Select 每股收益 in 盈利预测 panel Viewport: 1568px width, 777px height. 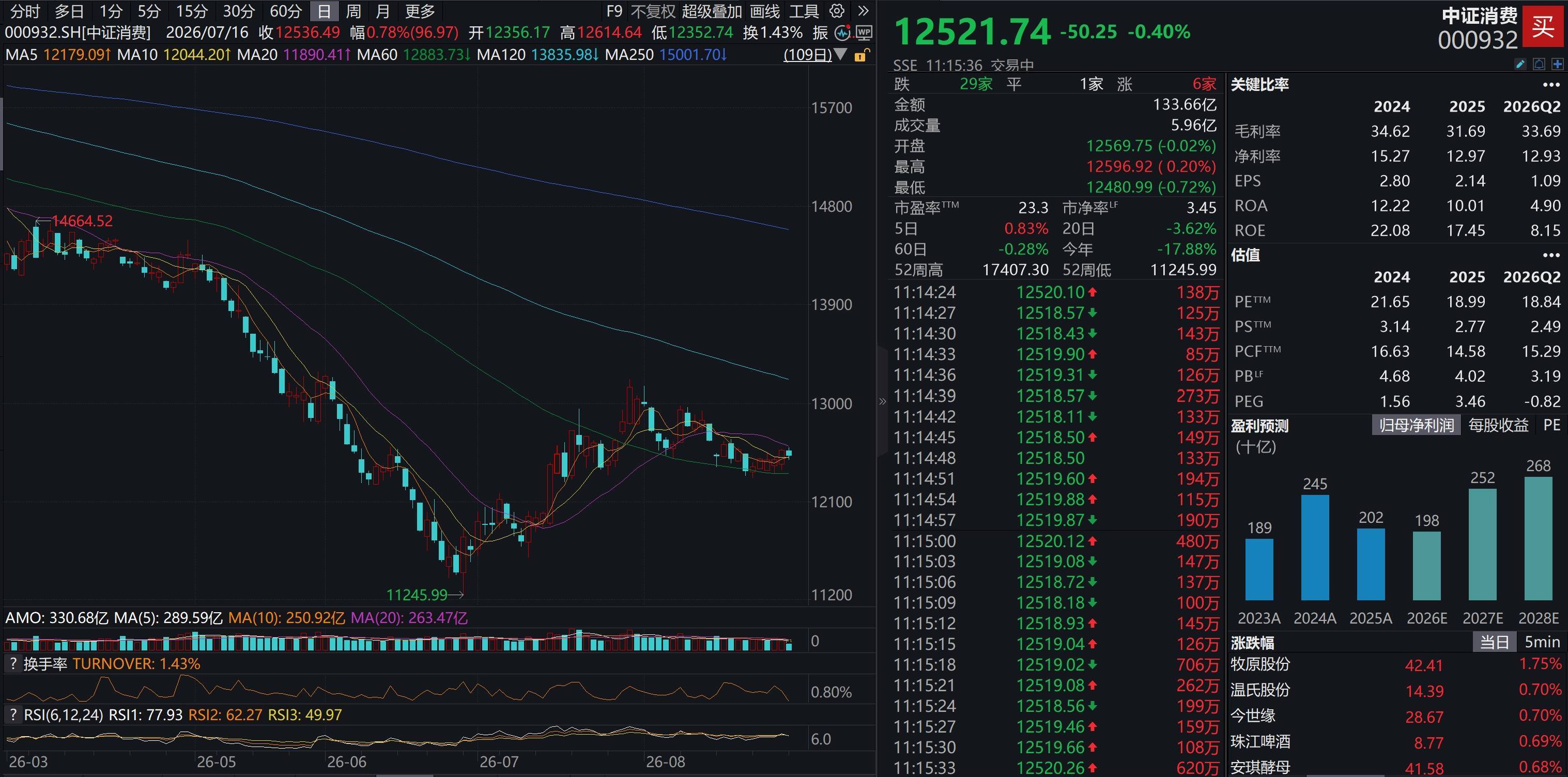(1498, 425)
